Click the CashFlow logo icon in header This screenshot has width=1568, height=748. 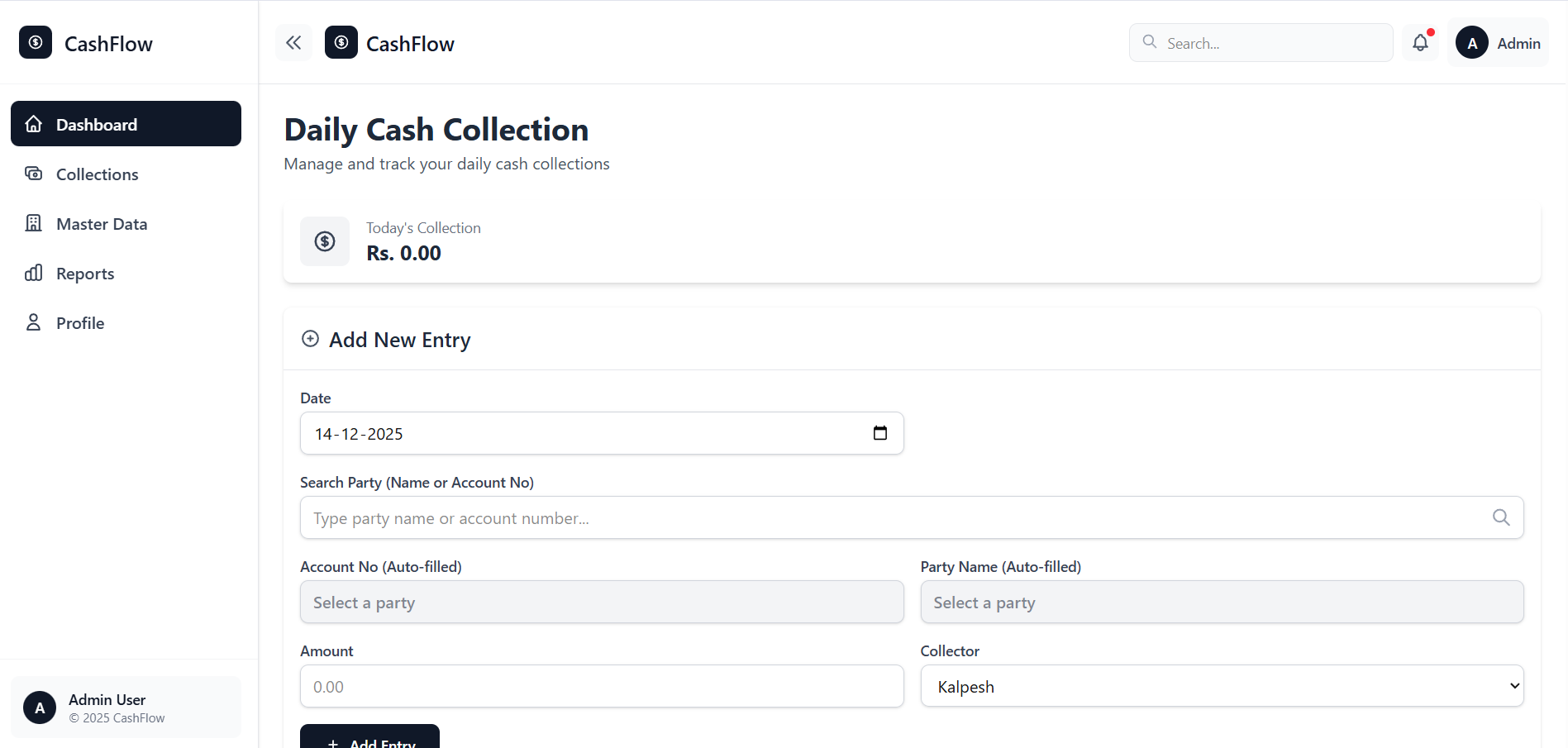click(341, 42)
